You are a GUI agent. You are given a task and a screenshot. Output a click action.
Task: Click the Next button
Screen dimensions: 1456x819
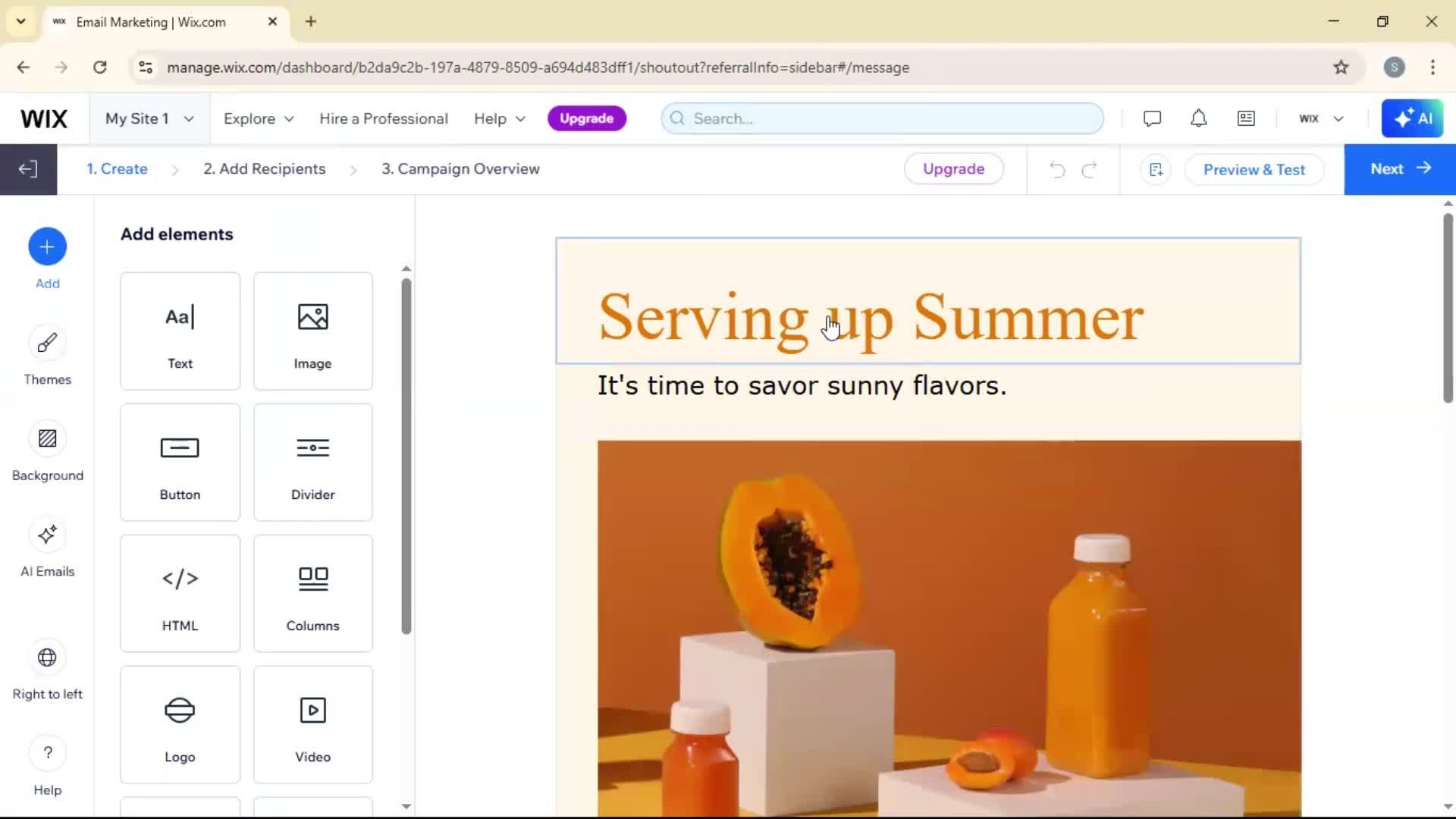(x=1400, y=169)
